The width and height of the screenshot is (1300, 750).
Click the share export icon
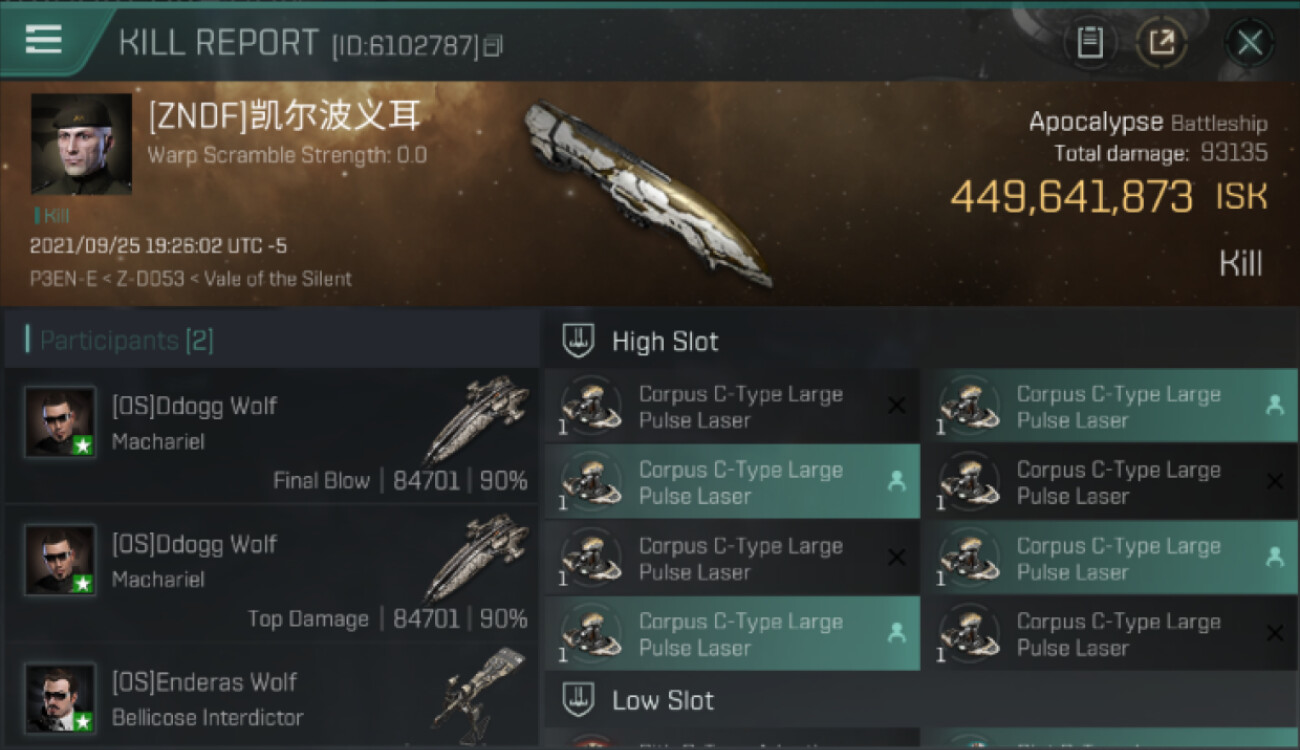tap(1162, 43)
